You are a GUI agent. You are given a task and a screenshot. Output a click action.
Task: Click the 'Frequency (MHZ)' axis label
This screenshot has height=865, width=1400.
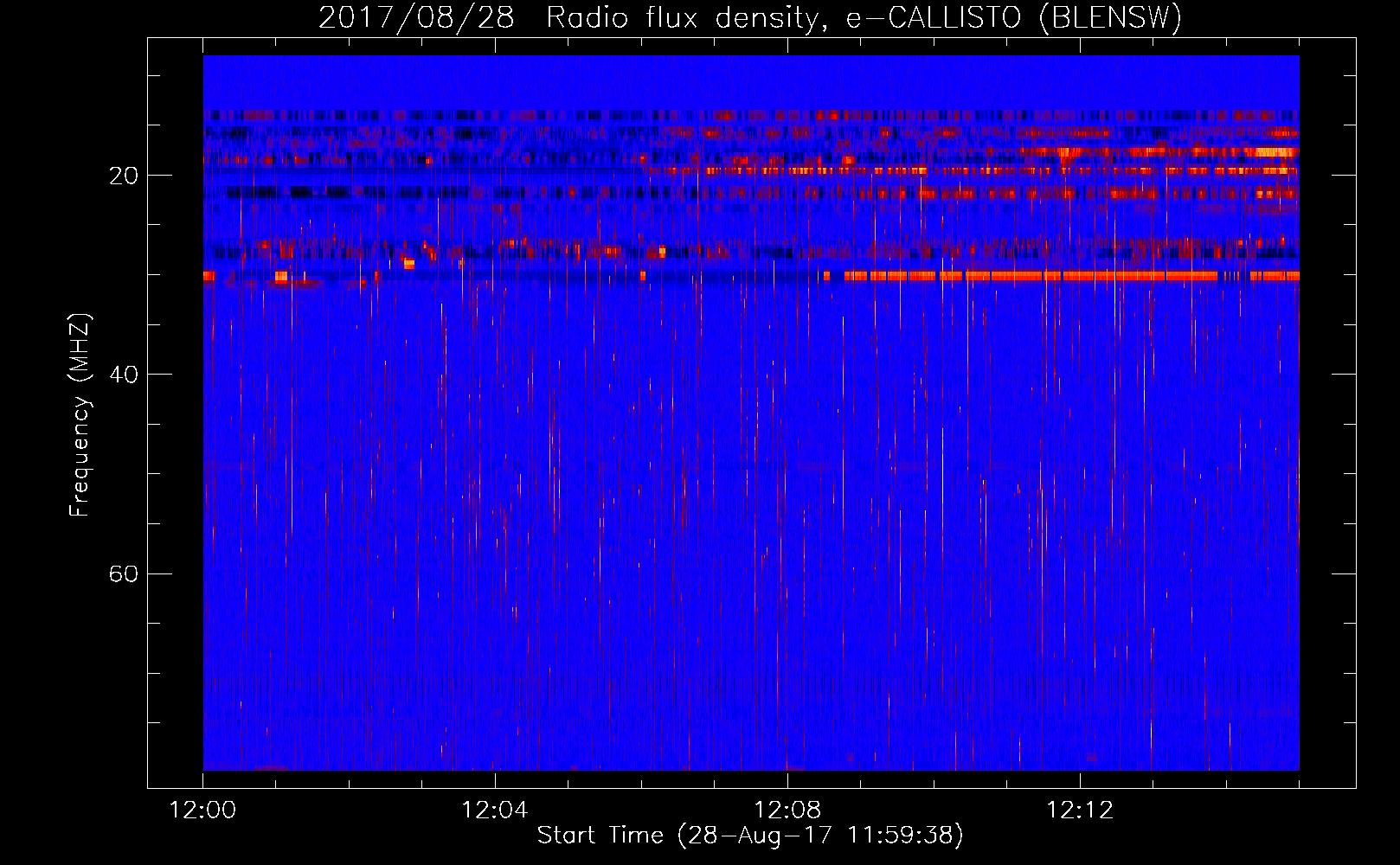(x=80, y=415)
